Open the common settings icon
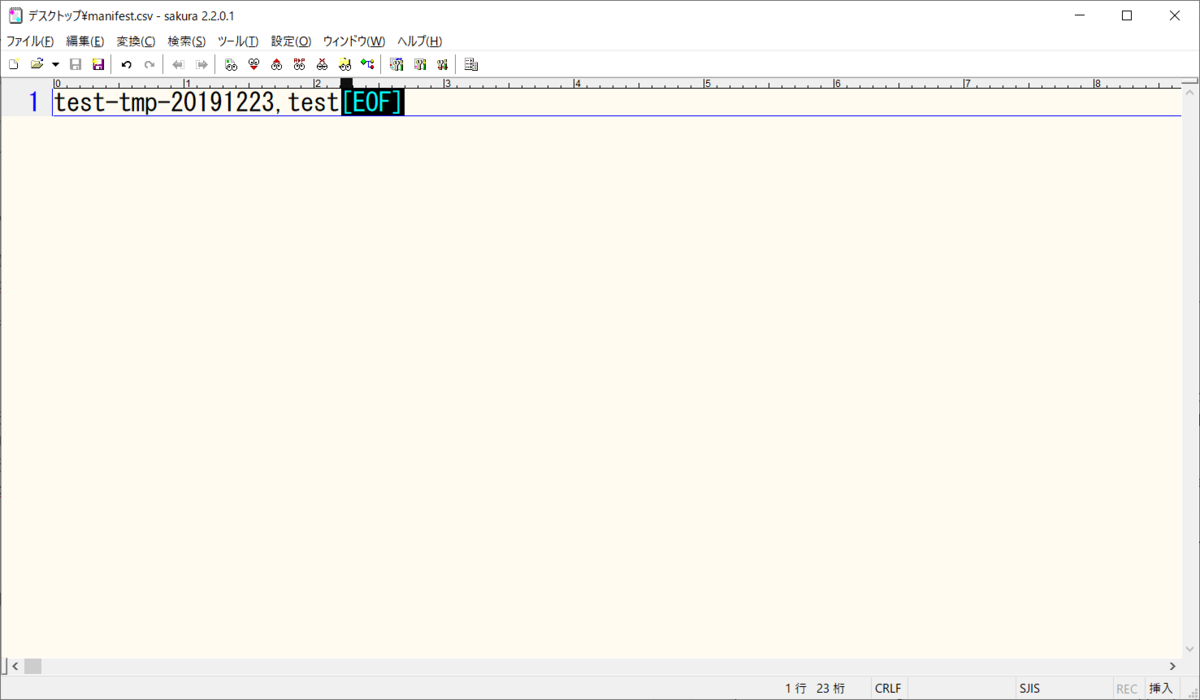Viewport: 1200px width, 700px height. 442,64
